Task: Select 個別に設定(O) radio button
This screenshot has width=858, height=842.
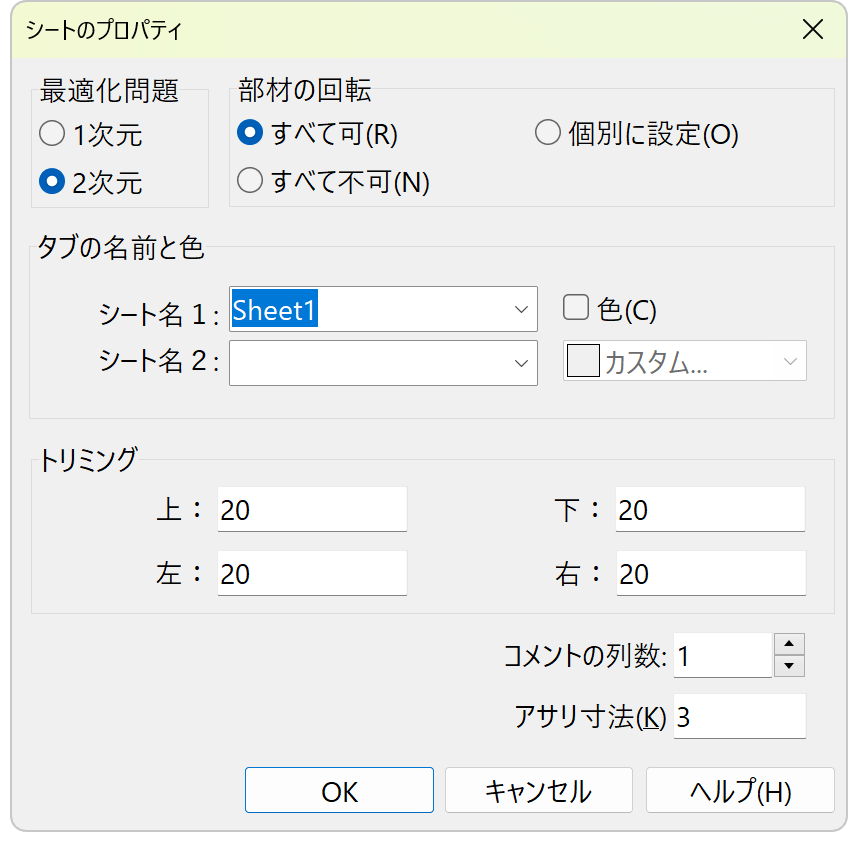Action: [x=547, y=133]
